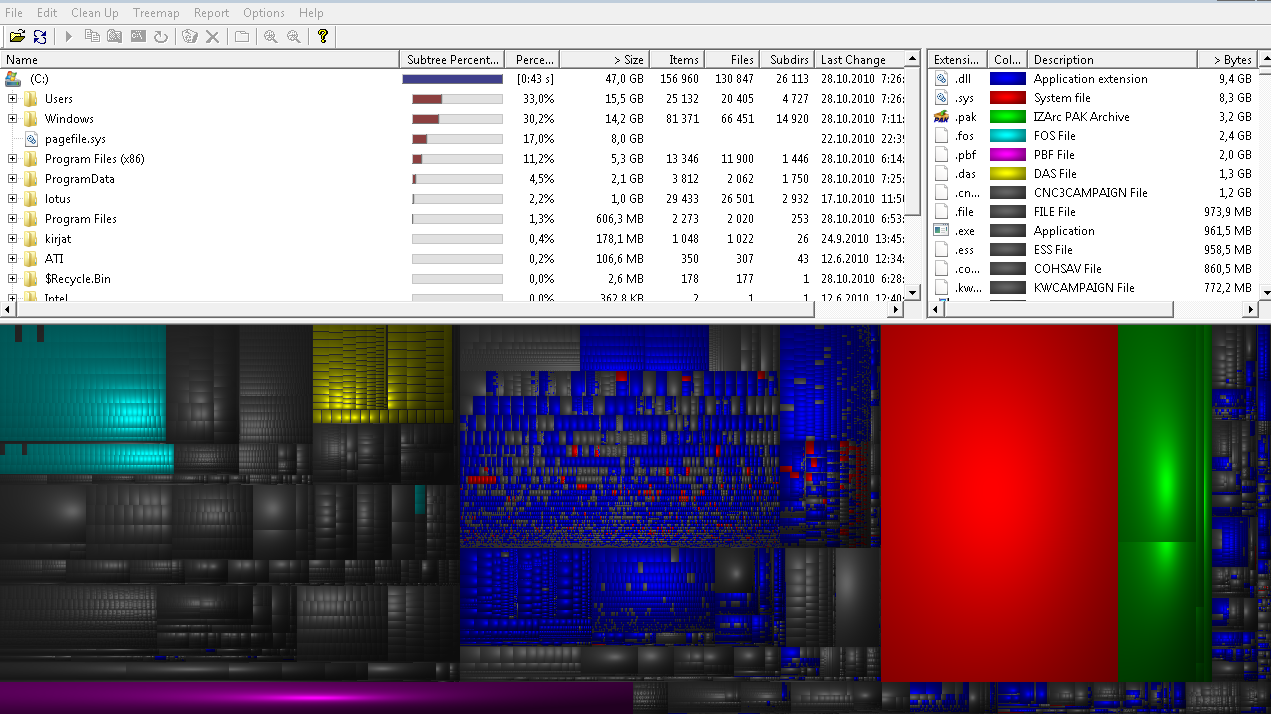Expand the ProgramData folder node
1271x714 pixels.
coord(12,179)
